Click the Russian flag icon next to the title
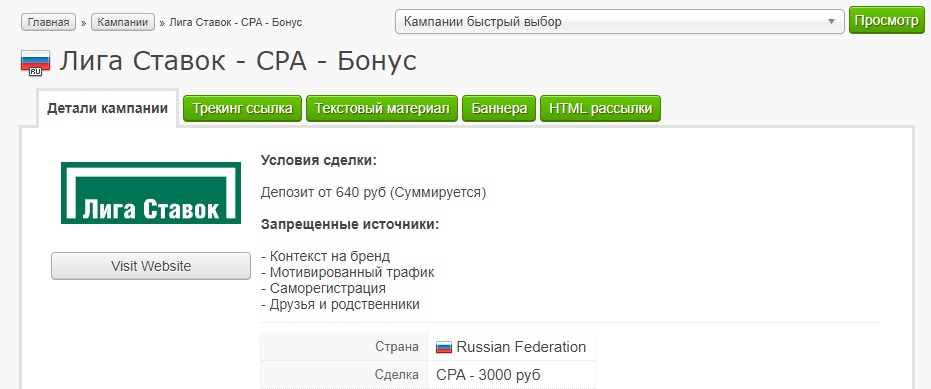This screenshot has height=389, width=931. click(35, 63)
